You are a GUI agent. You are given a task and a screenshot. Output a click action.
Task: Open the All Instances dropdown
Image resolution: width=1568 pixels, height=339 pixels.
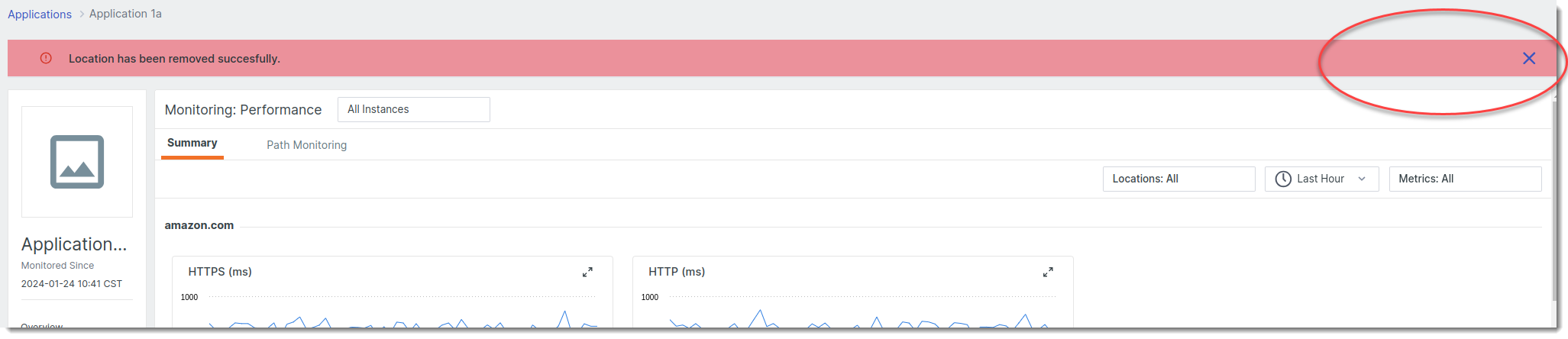pos(413,109)
